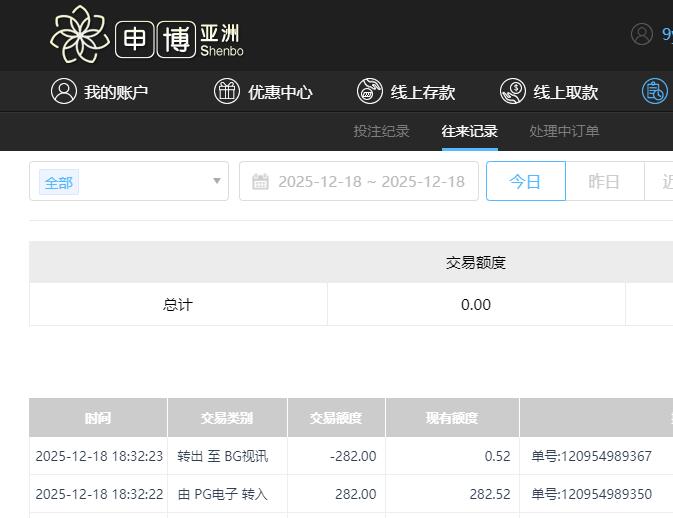Click the online withdrawal coin icon

pyautogui.click(x=512, y=91)
